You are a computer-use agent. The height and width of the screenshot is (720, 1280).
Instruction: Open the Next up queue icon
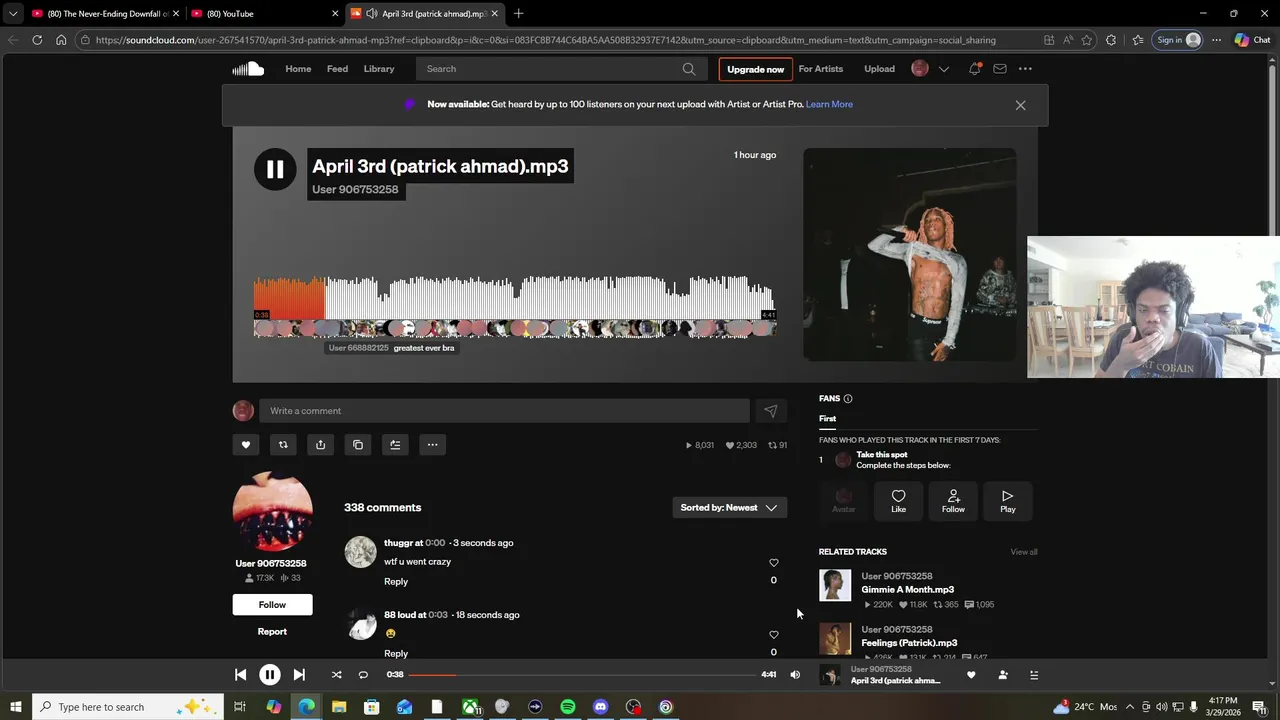(x=1034, y=675)
